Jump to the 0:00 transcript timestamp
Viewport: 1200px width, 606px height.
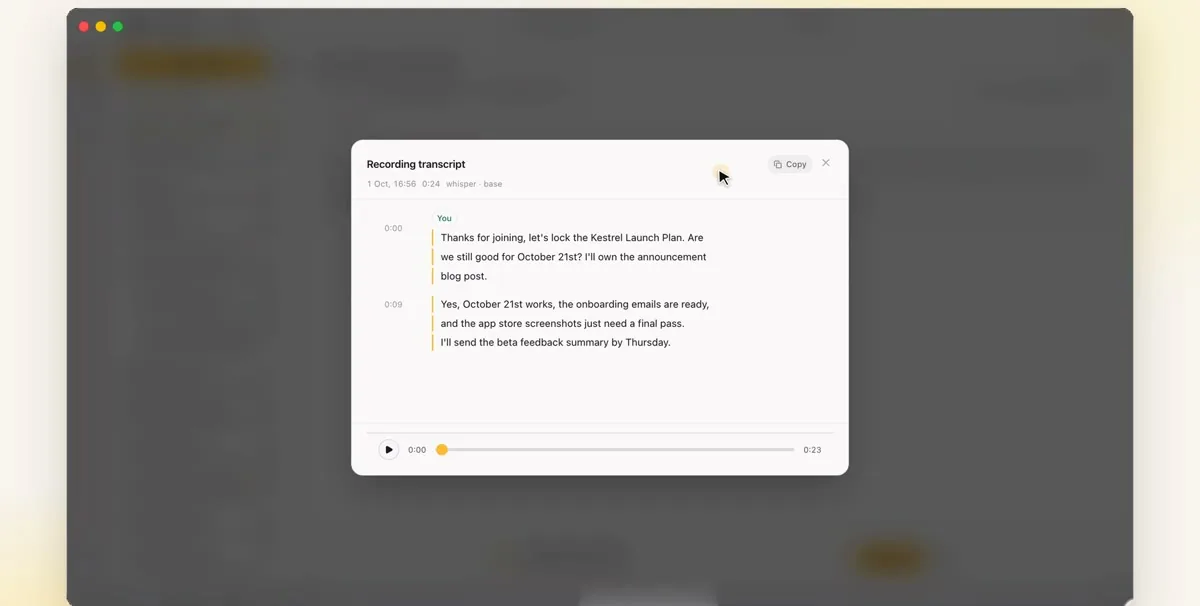[393, 228]
